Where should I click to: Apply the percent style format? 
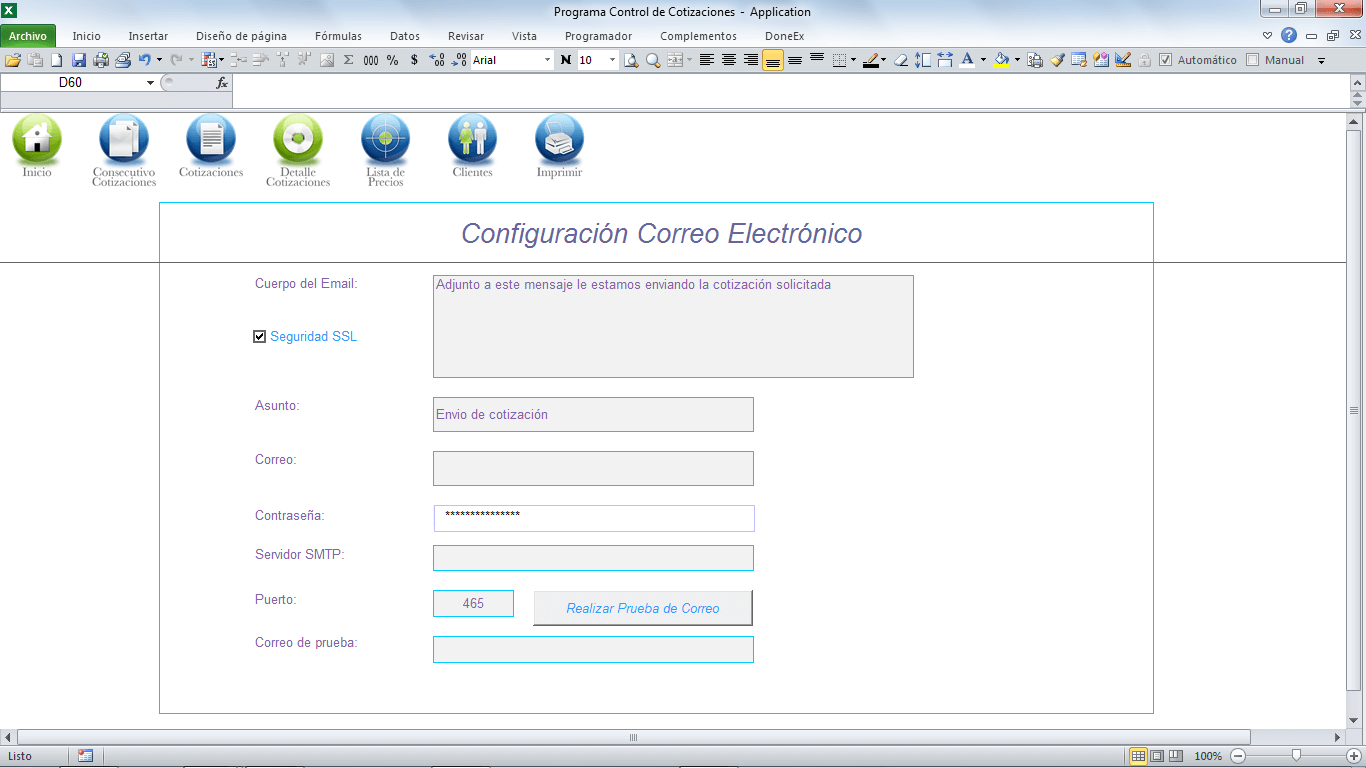point(393,60)
